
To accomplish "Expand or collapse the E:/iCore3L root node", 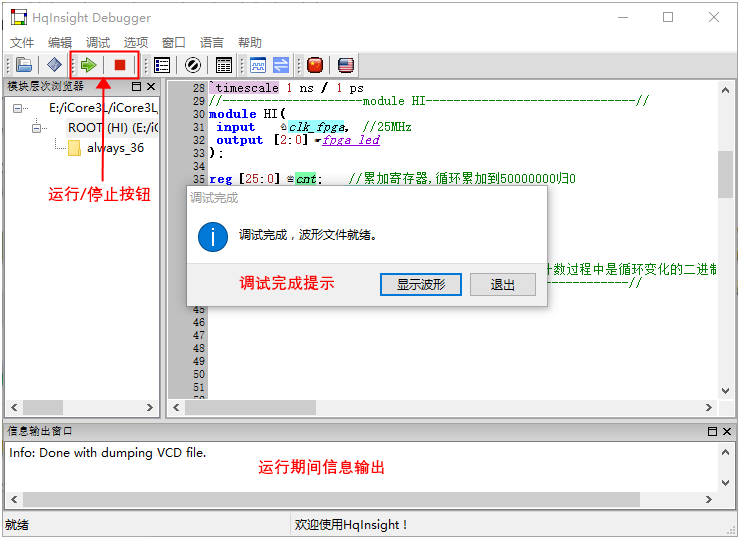I will pos(19,108).
